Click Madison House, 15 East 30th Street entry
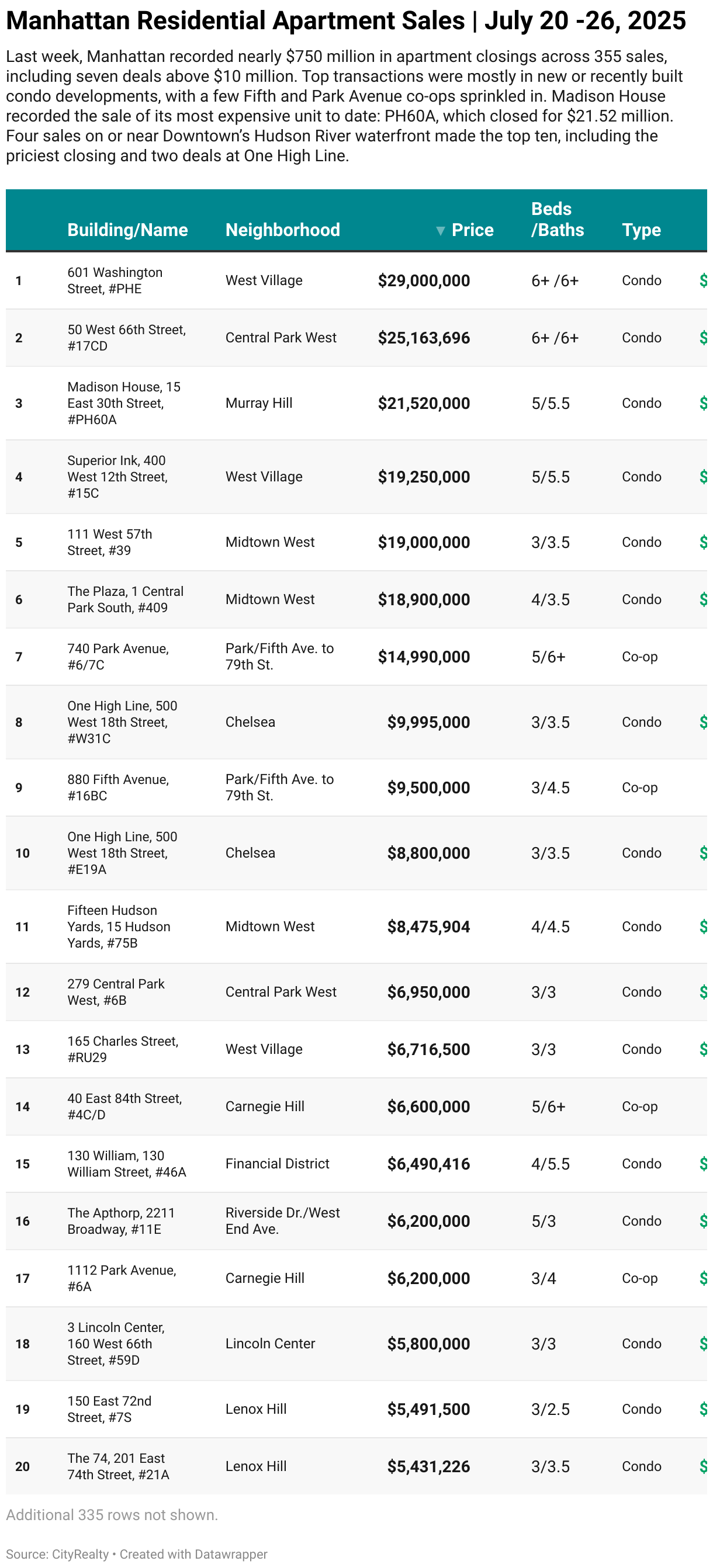 [x=123, y=403]
